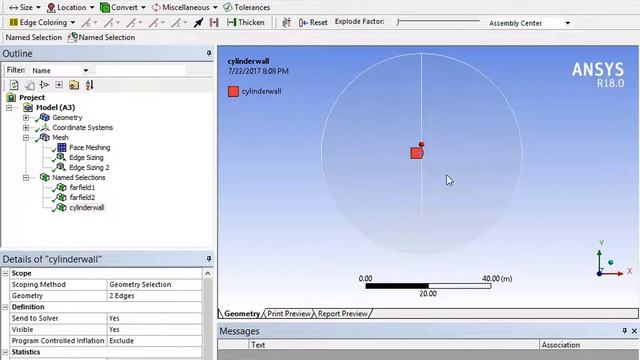This screenshot has height=360, width=640.
Task: Click the Visible Yes value
Action: click(154, 329)
